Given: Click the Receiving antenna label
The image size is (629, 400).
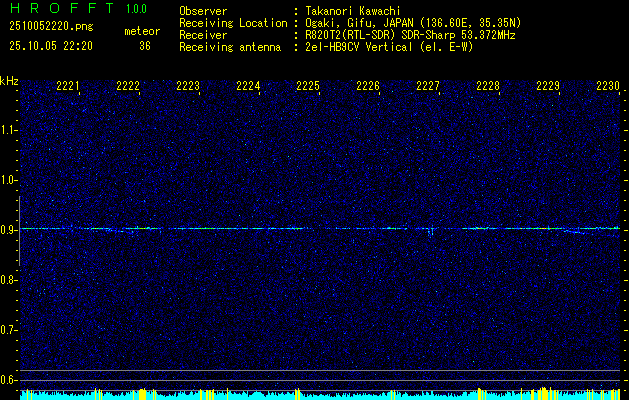Looking at the screenshot, I should (230, 47).
